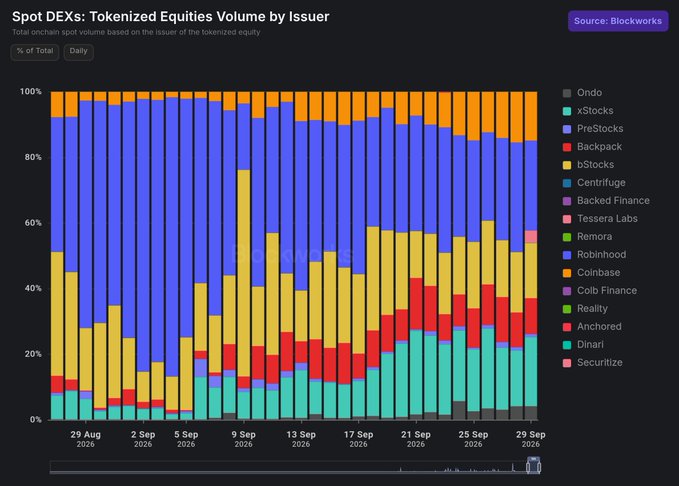Click the 'Source: Blockworks' button
Viewport: 679px width, 486px height.
coord(618,21)
